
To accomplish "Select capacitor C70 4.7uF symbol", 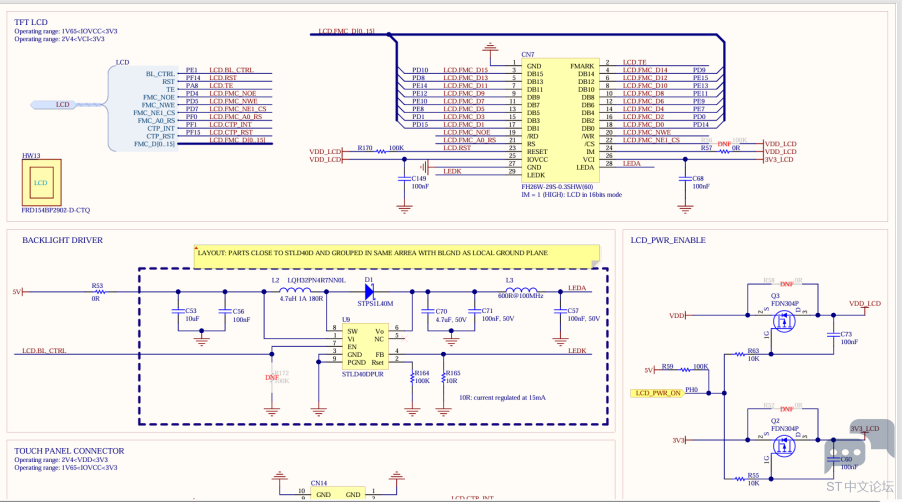I will pyautogui.click(x=427, y=311).
